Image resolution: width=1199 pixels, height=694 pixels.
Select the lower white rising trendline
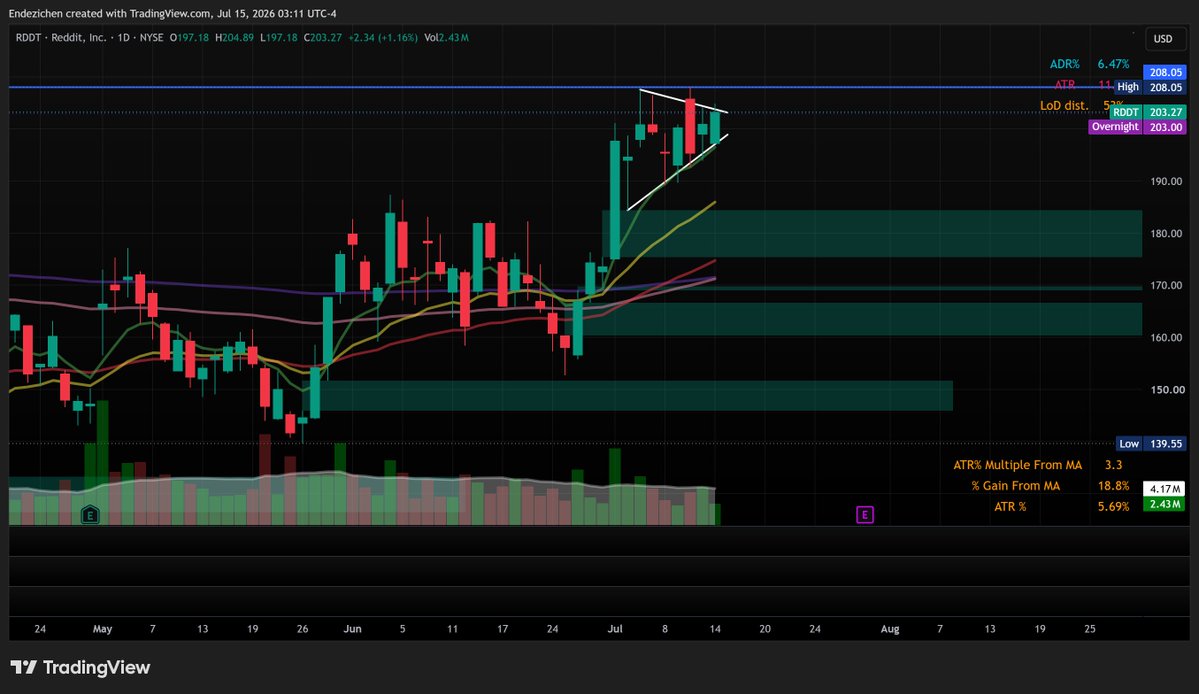tap(677, 173)
